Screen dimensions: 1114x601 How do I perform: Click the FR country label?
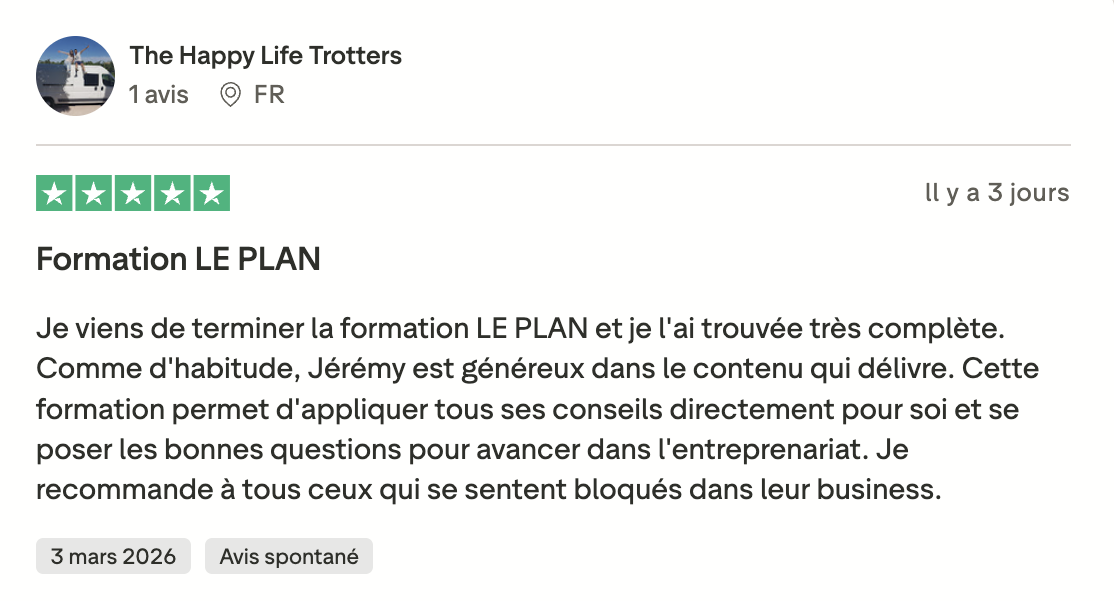(269, 95)
